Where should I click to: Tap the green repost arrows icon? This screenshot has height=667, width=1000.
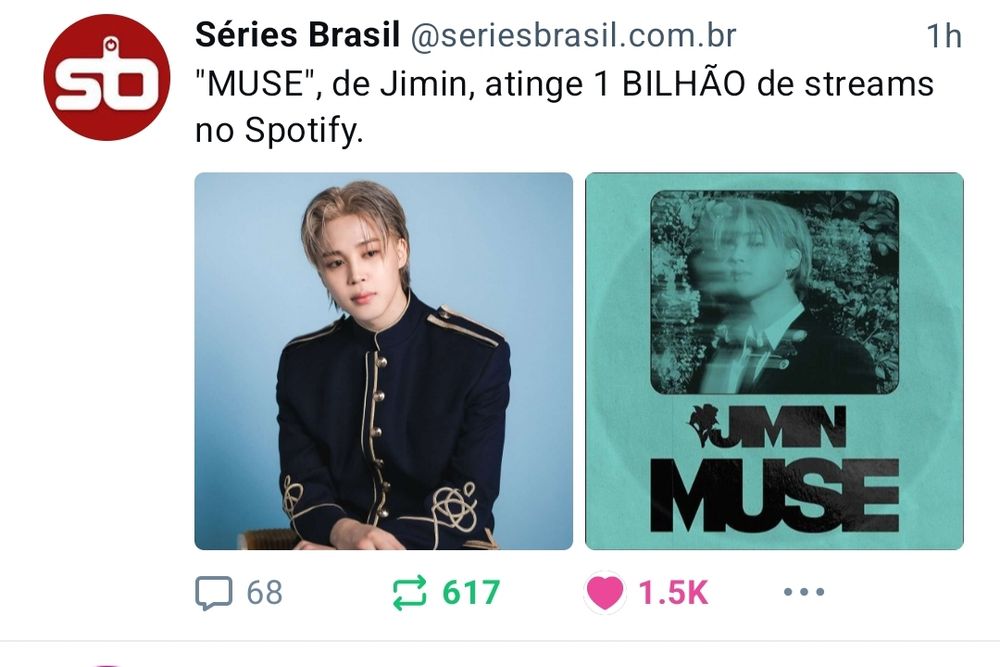point(408,592)
